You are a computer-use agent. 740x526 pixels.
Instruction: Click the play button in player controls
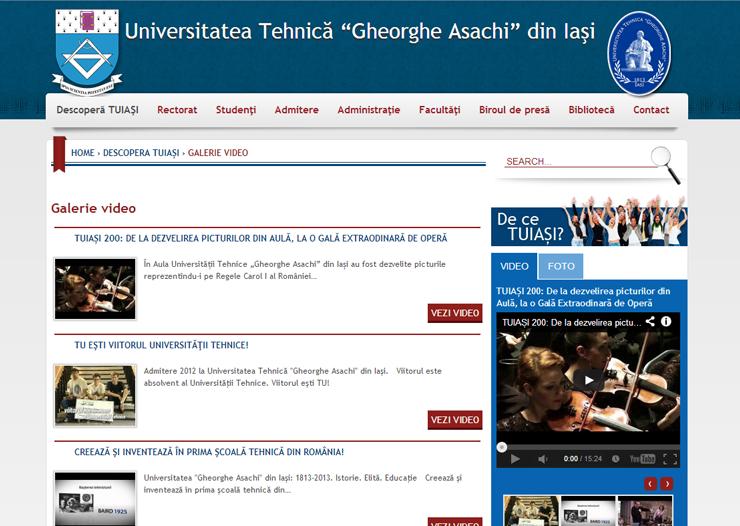(515, 459)
